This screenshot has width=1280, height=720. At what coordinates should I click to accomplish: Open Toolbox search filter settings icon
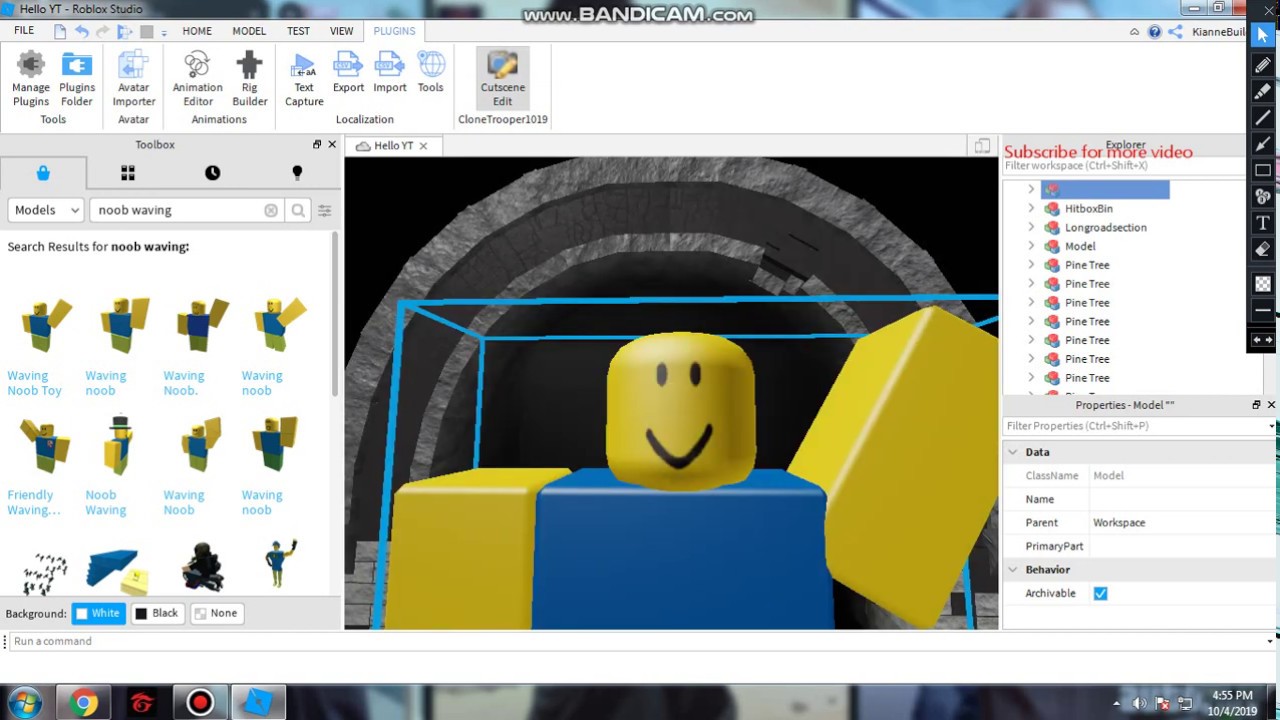[x=324, y=210]
